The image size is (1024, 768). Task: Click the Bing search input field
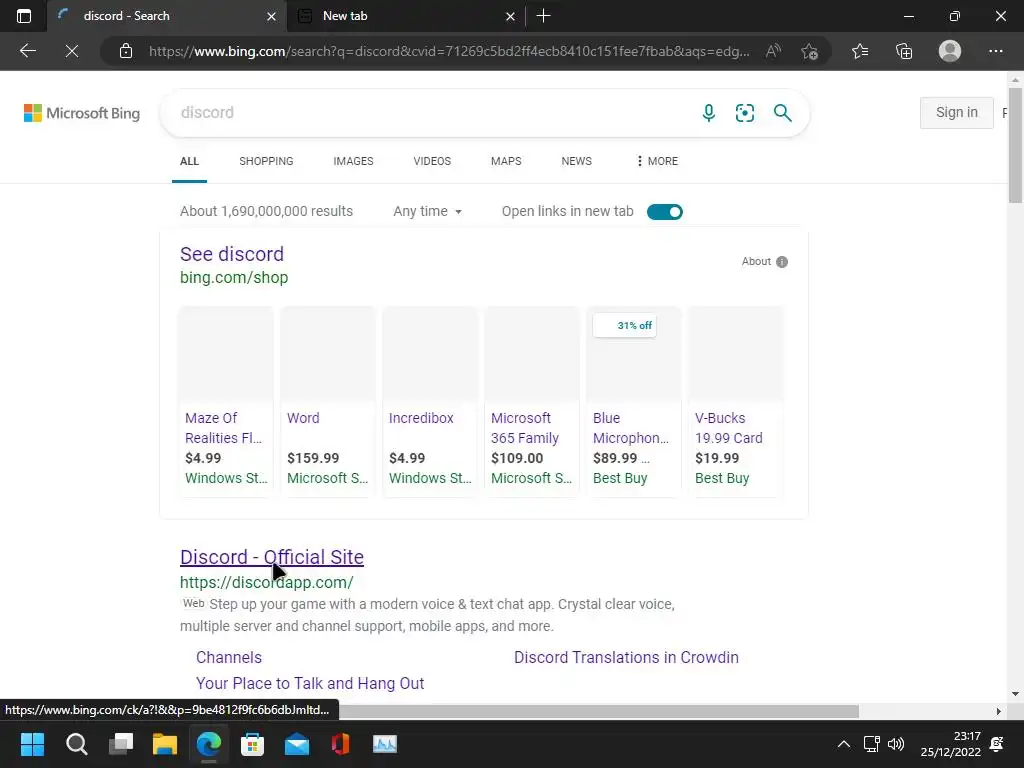[x=431, y=113]
